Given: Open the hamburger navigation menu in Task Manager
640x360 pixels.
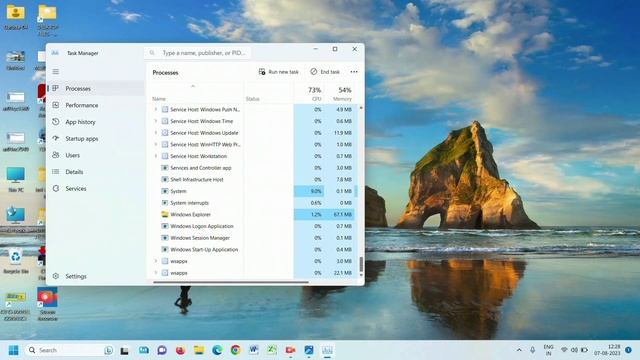Looking at the screenshot, I should point(56,72).
